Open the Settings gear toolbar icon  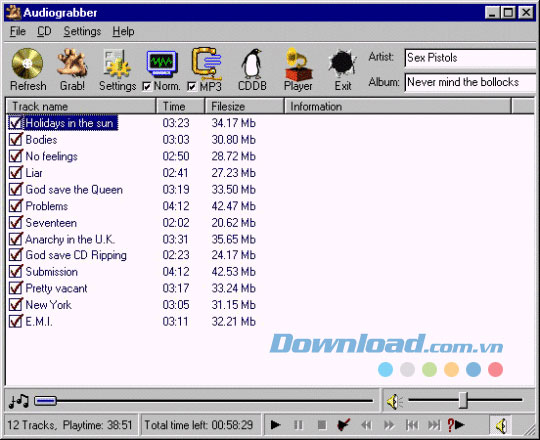tap(117, 64)
